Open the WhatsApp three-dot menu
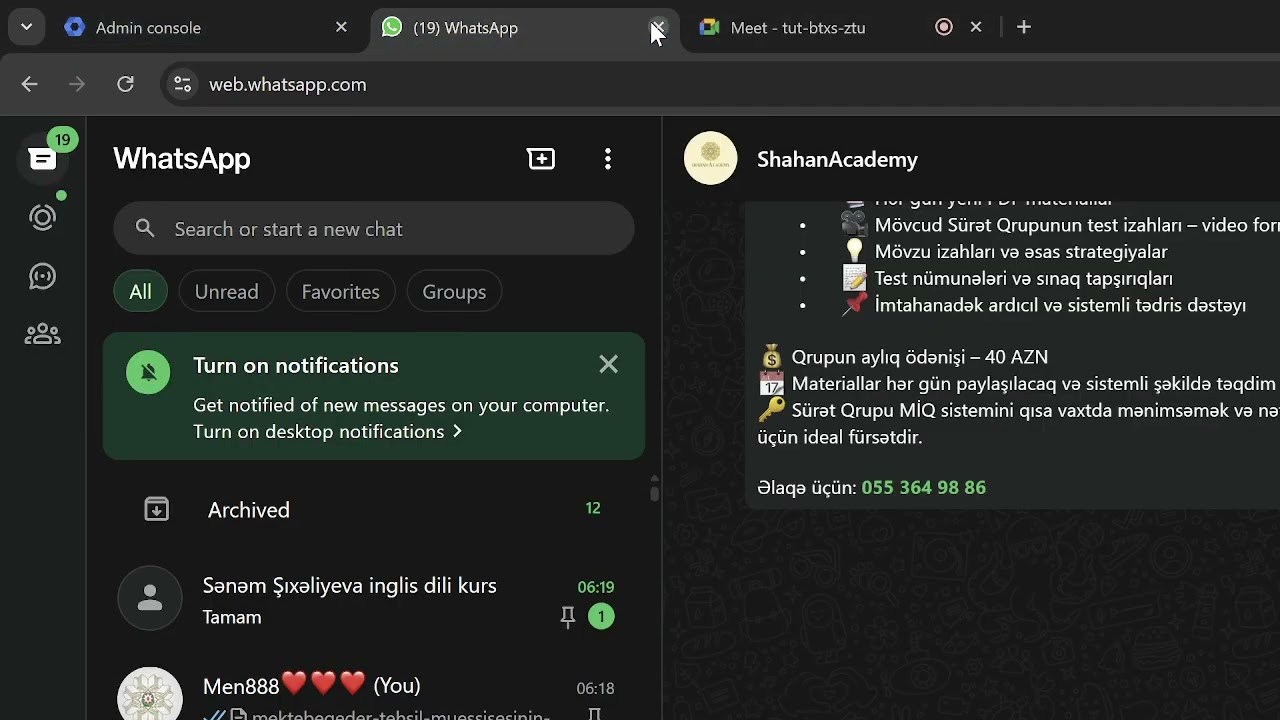 [x=608, y=159]
